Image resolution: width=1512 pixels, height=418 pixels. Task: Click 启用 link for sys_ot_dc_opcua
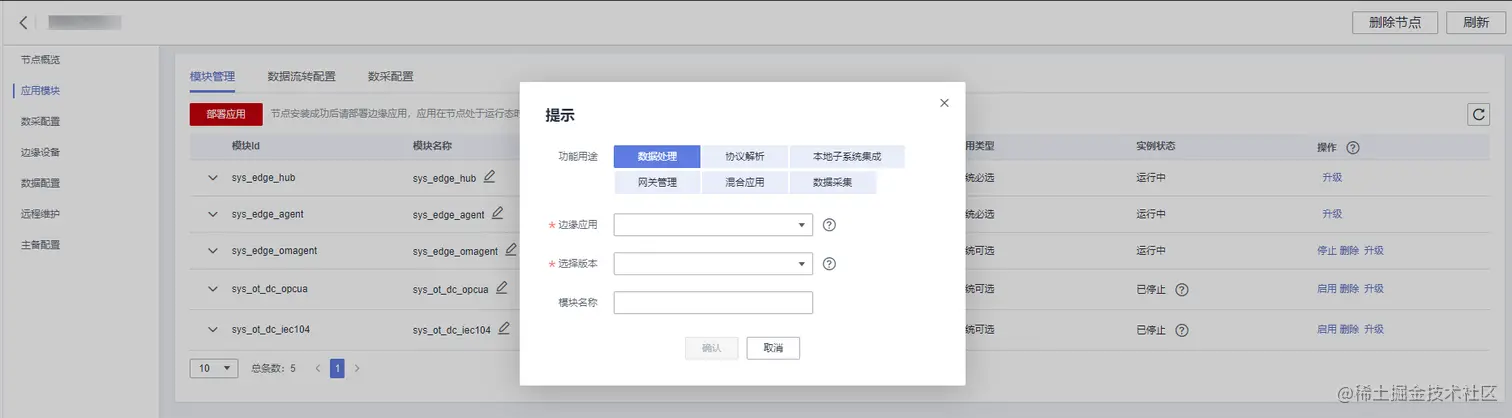[x=1327, y=289]
